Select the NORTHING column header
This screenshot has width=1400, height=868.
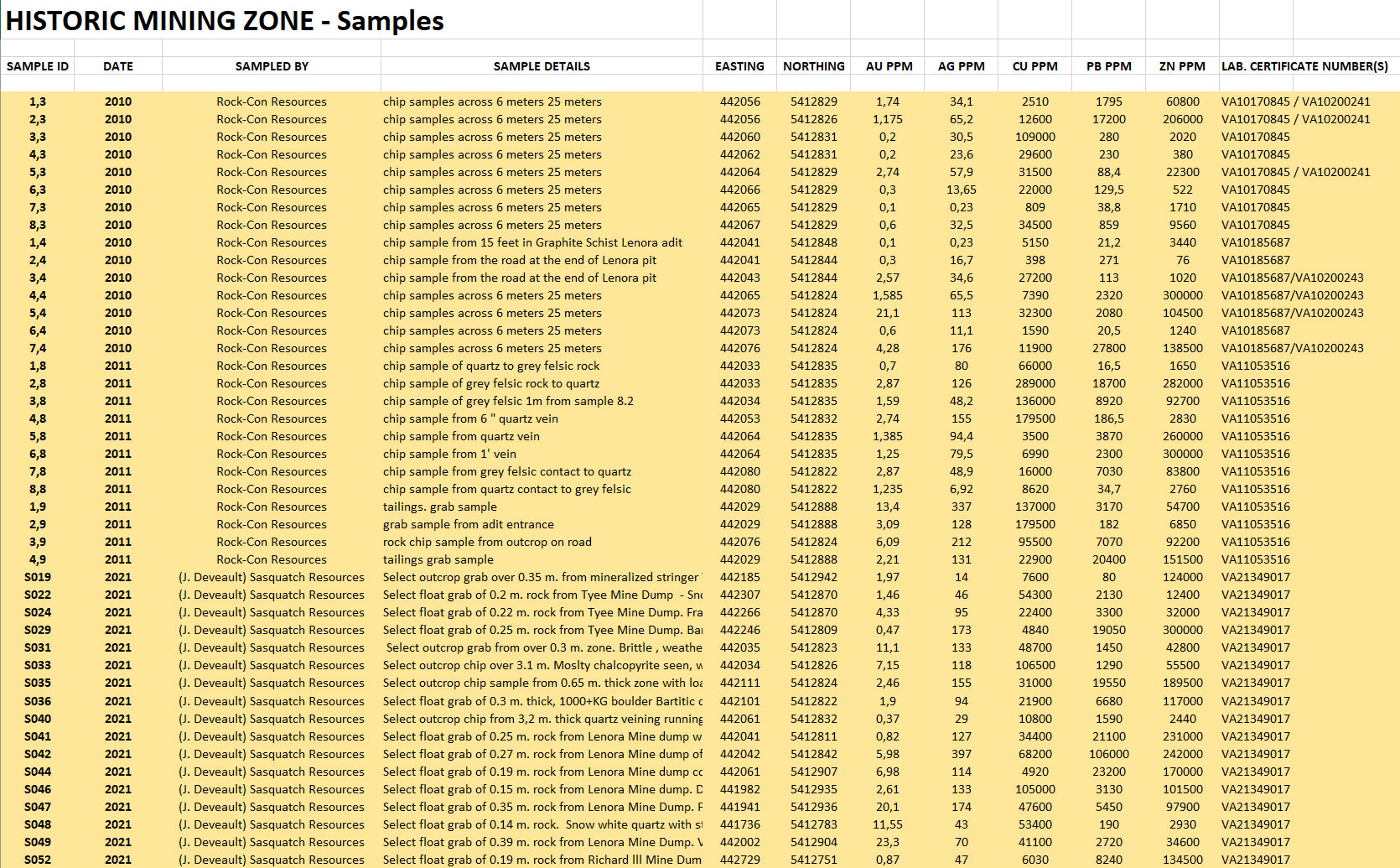[813, 66]
